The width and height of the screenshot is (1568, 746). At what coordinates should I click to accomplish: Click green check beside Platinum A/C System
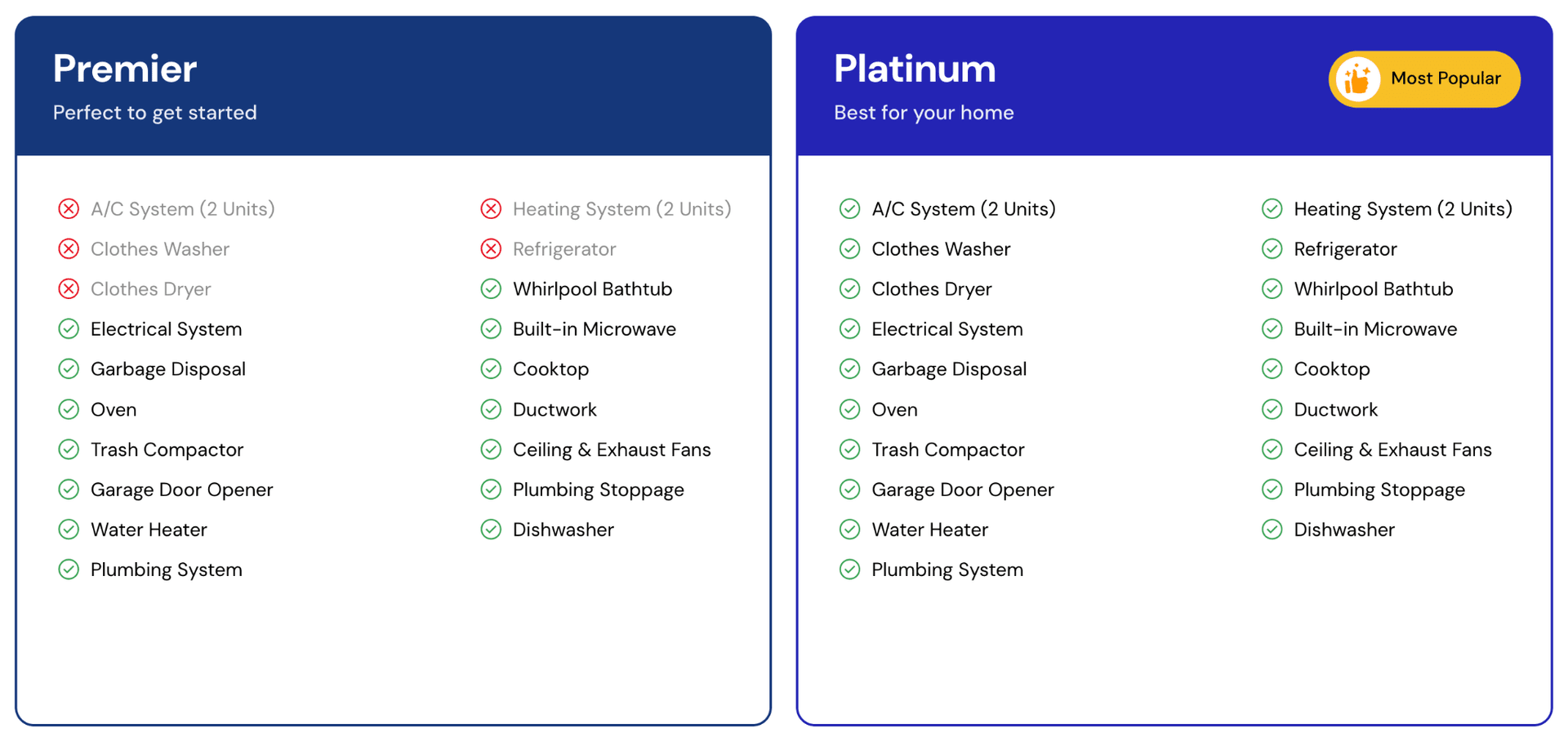[849, 209]
